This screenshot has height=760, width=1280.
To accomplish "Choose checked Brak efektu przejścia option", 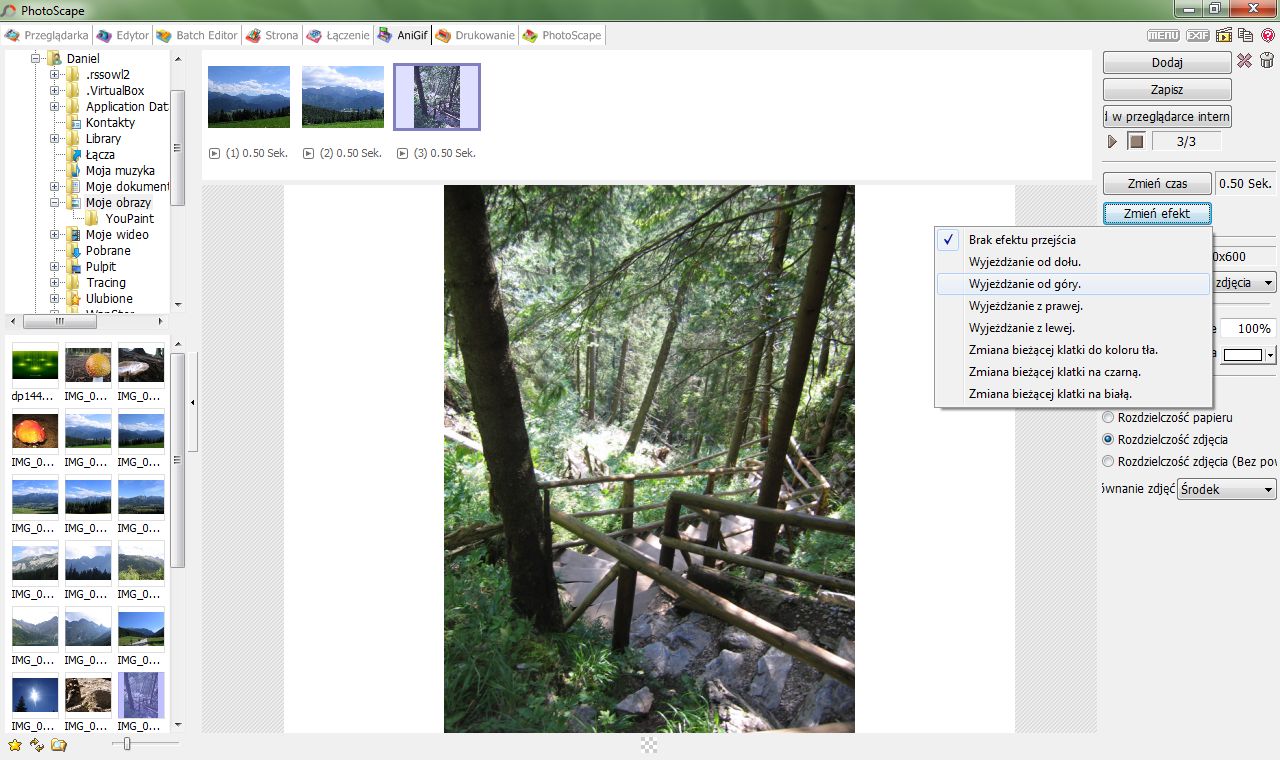I will 1073,240.
